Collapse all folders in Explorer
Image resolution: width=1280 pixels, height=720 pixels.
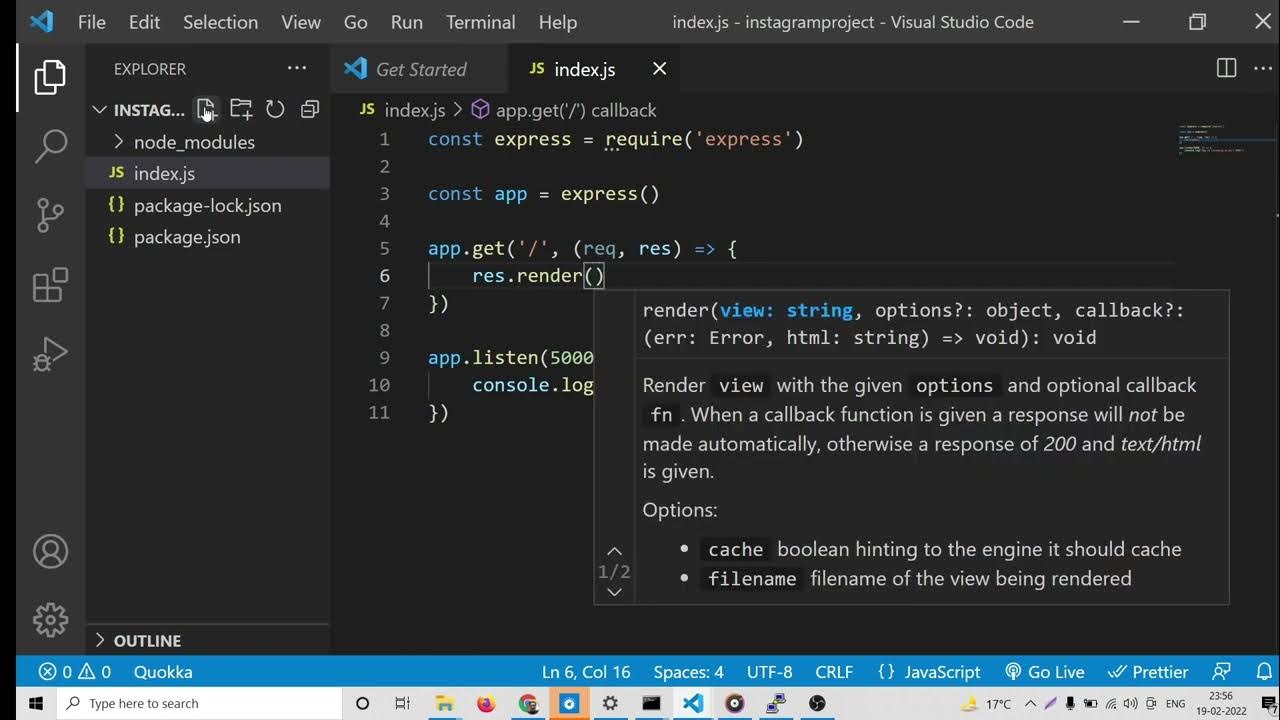310,109
